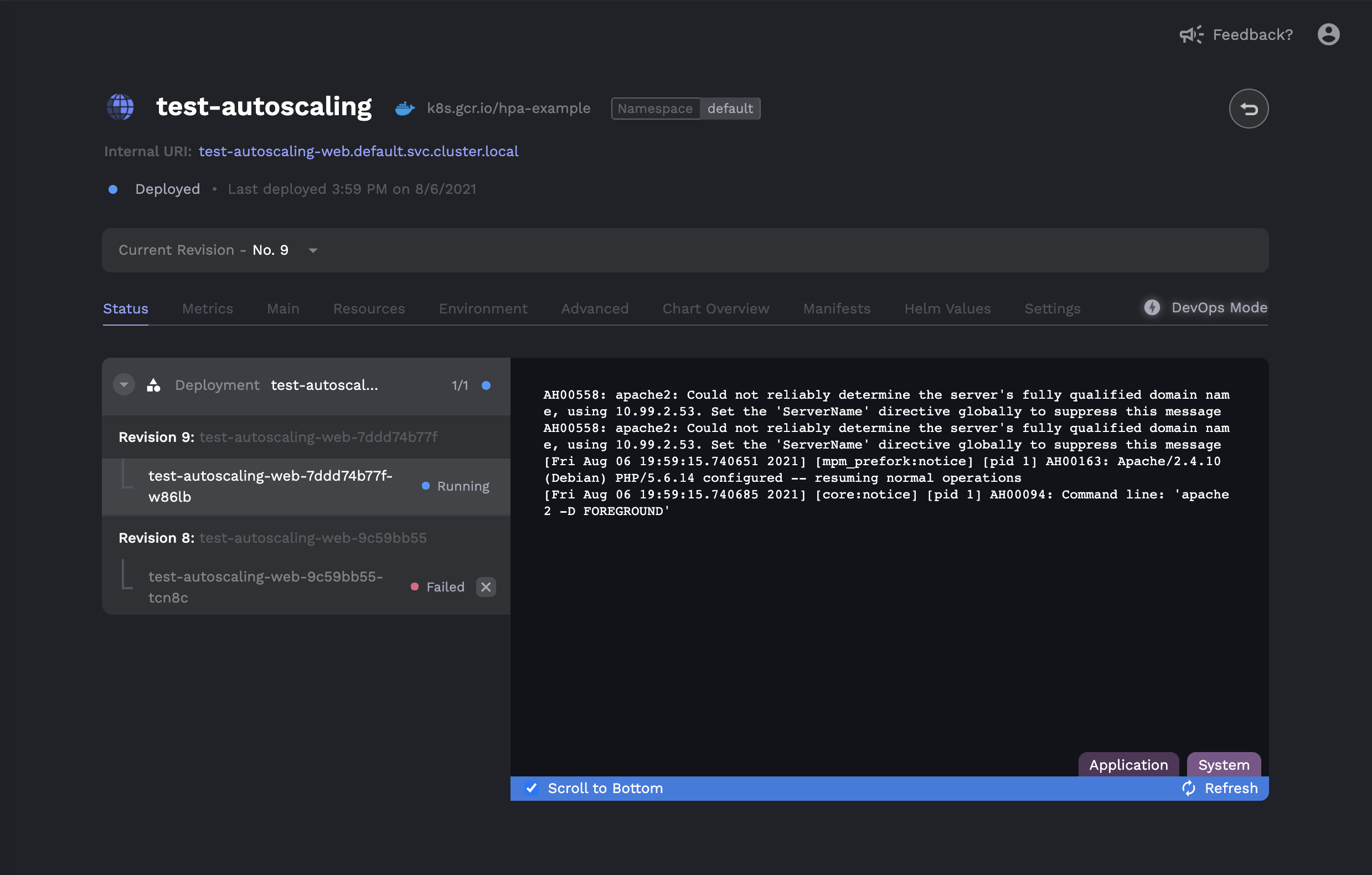The height and width of the screenshot is (875, 1372).
Task: Switch to the Metrics tab
Action: point(208,308)
